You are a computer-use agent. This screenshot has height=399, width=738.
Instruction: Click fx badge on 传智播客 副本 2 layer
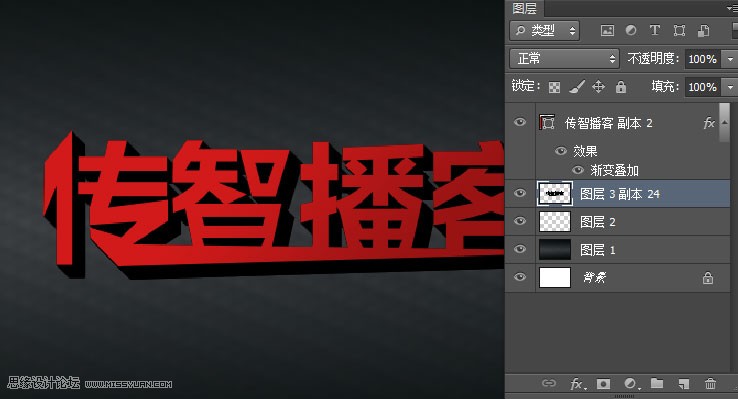708,123
